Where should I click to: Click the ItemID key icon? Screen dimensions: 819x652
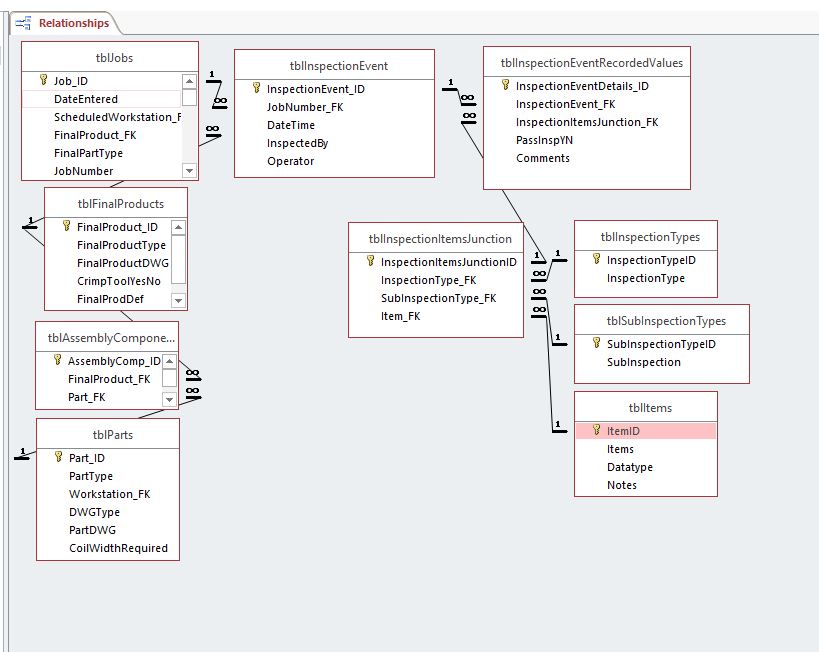coord(596,430)
